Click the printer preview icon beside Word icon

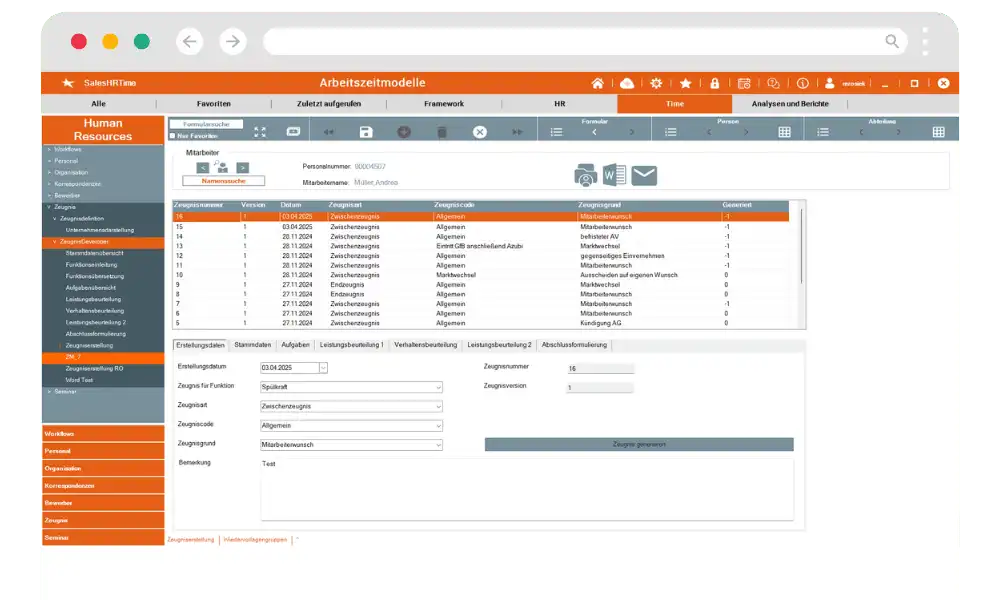click(x=585, y=175)
